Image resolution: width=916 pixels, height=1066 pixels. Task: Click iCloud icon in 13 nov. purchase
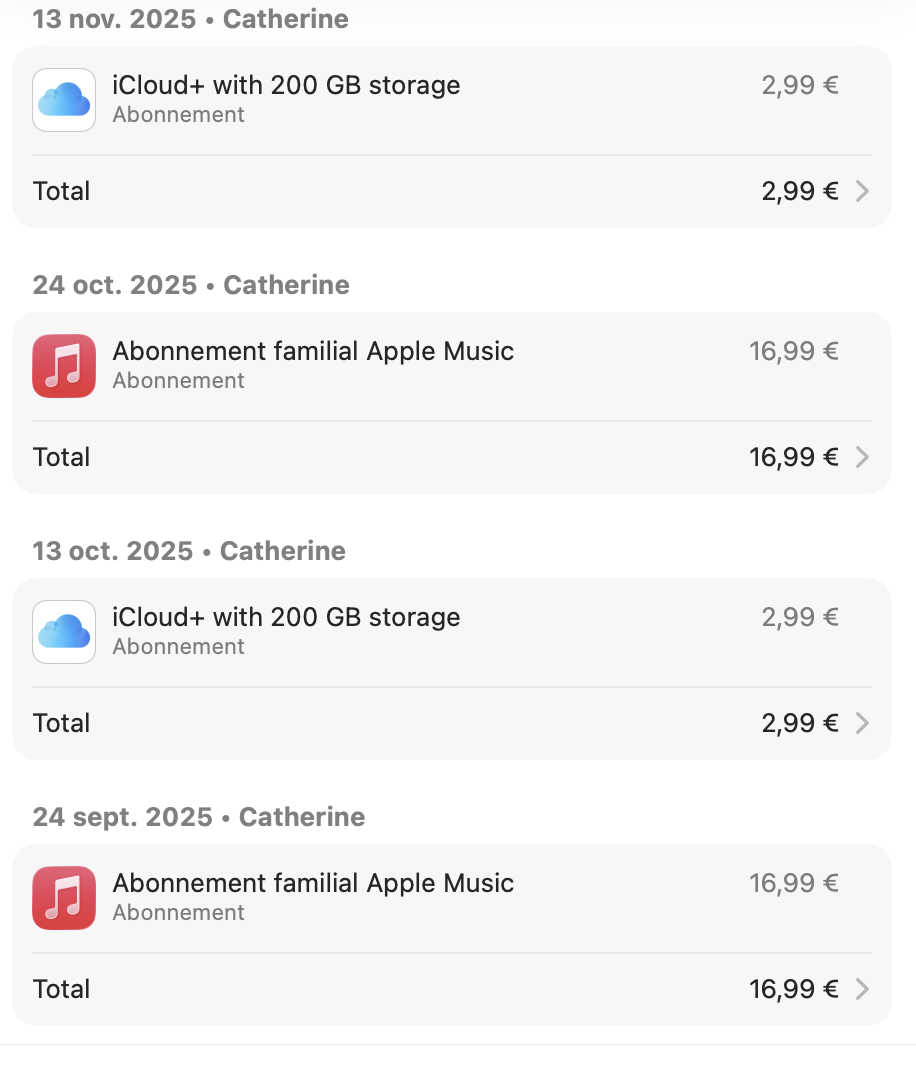[x=64, y=100]
